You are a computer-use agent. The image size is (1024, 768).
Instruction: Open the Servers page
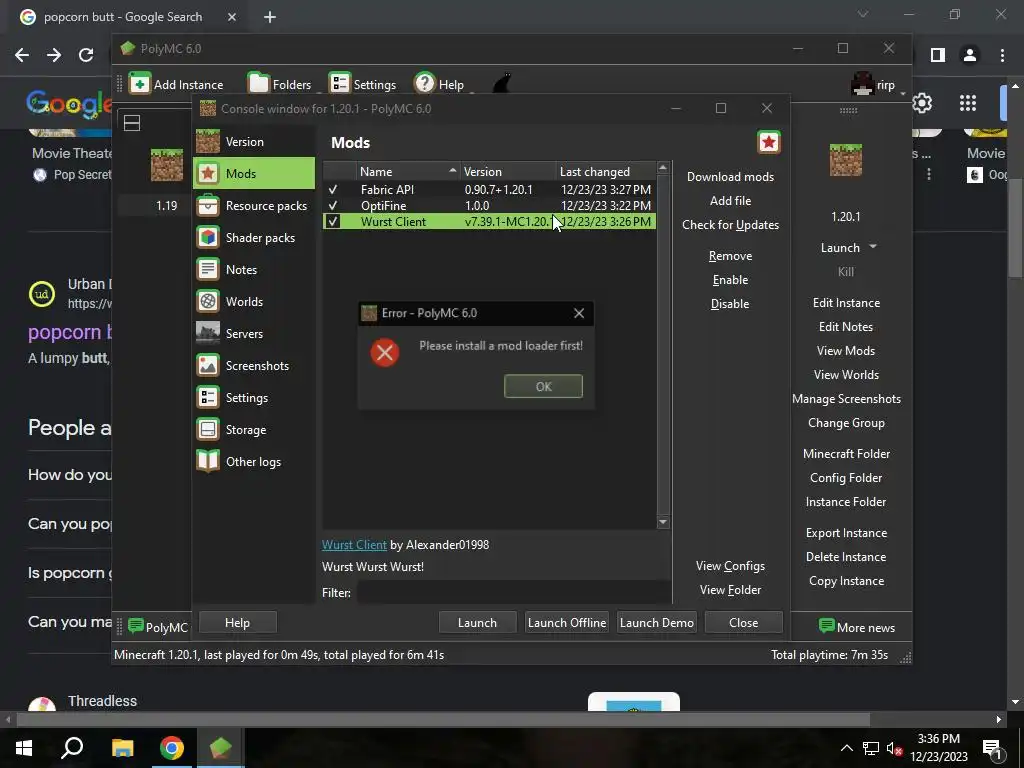pos(254,334)
